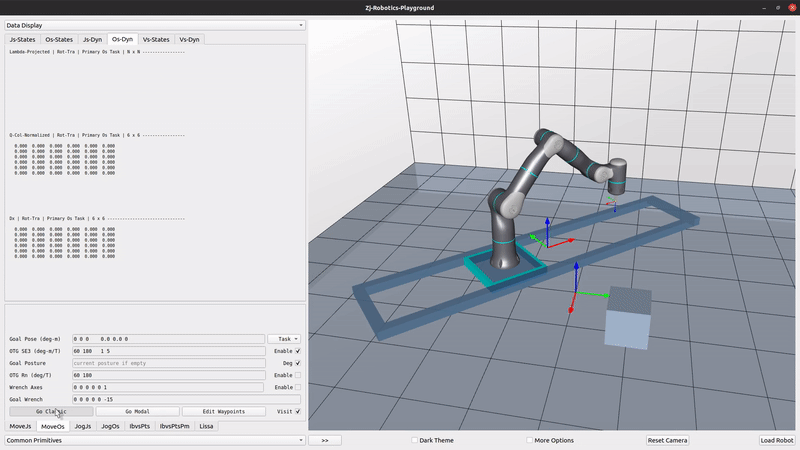Enable the OTG Rn checkbox

(297, 375)
